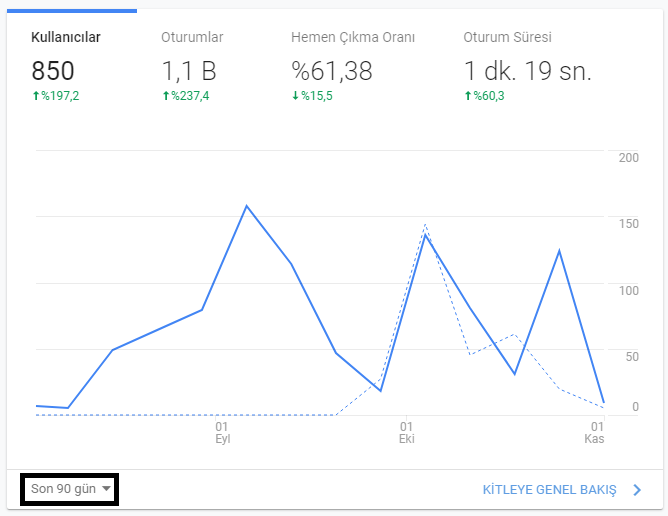Click the 01 Eyl date marker on the axis
668x516 pixels.
click(x=222, y=432)
